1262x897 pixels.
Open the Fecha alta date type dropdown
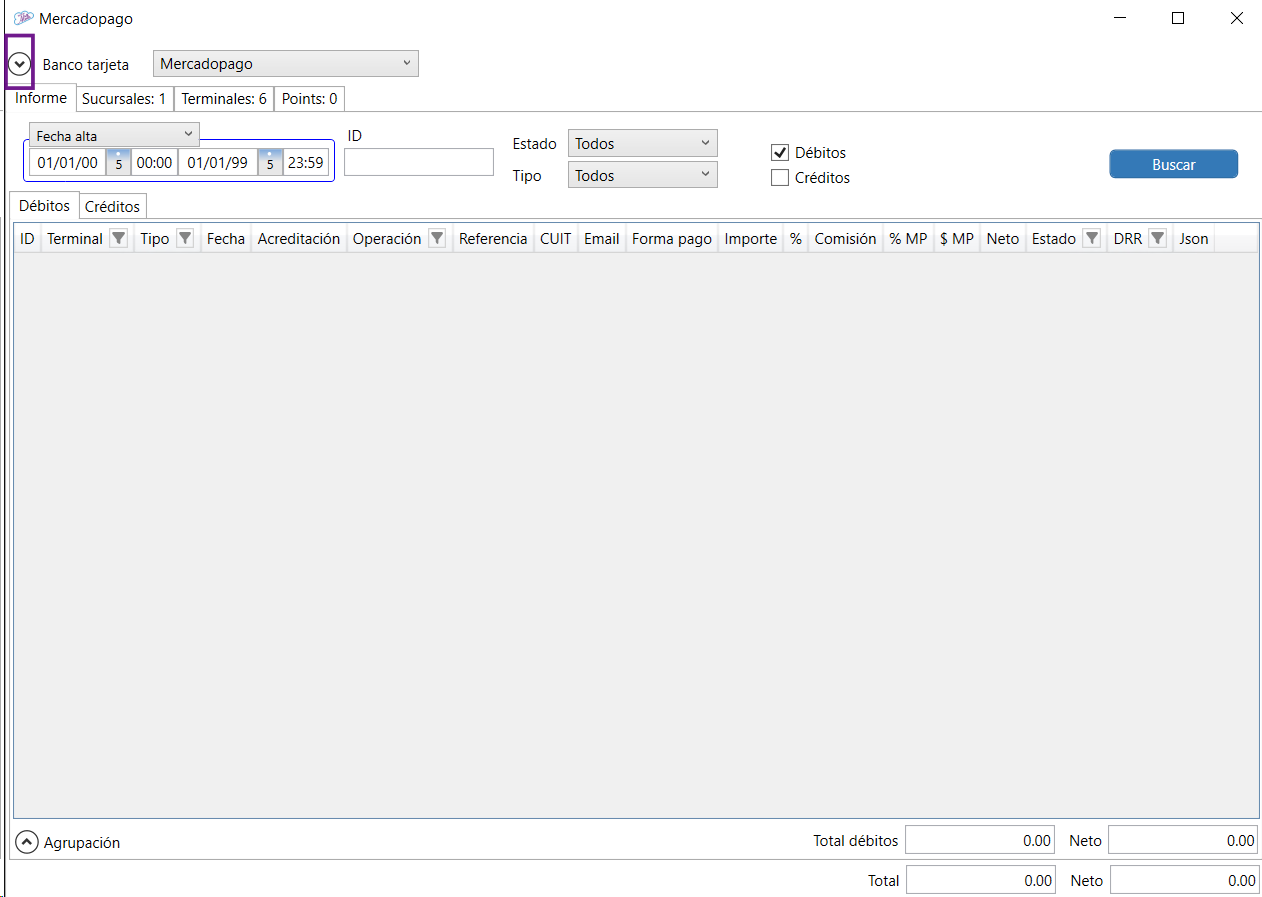coord(114,135)
